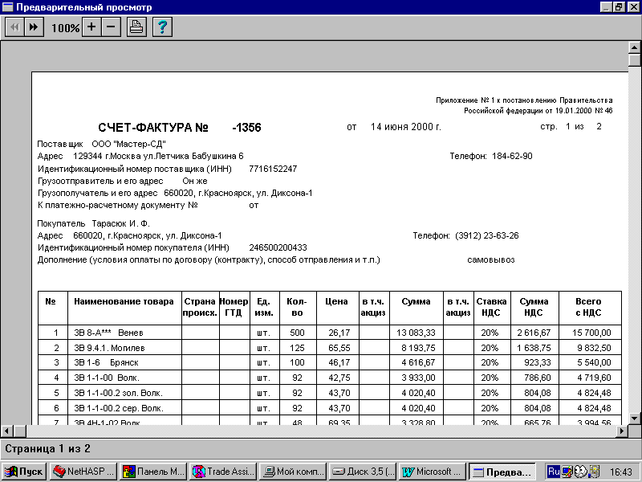Click the supplier name ООО "Мастер-СД"

pyautogui.click(x=129, y=144)
